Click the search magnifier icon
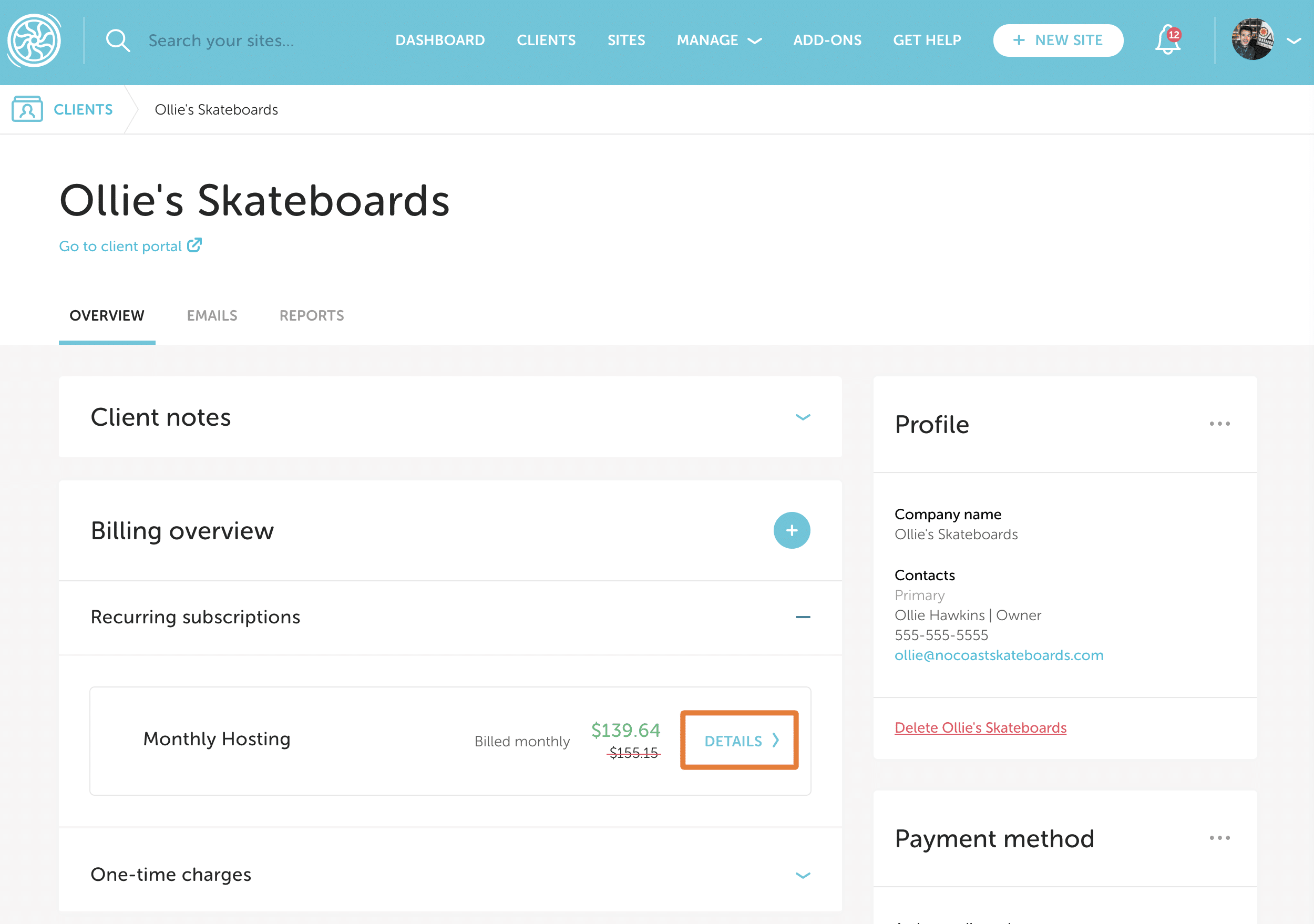This screenshot has width=1314, height=924. point(117,40)
